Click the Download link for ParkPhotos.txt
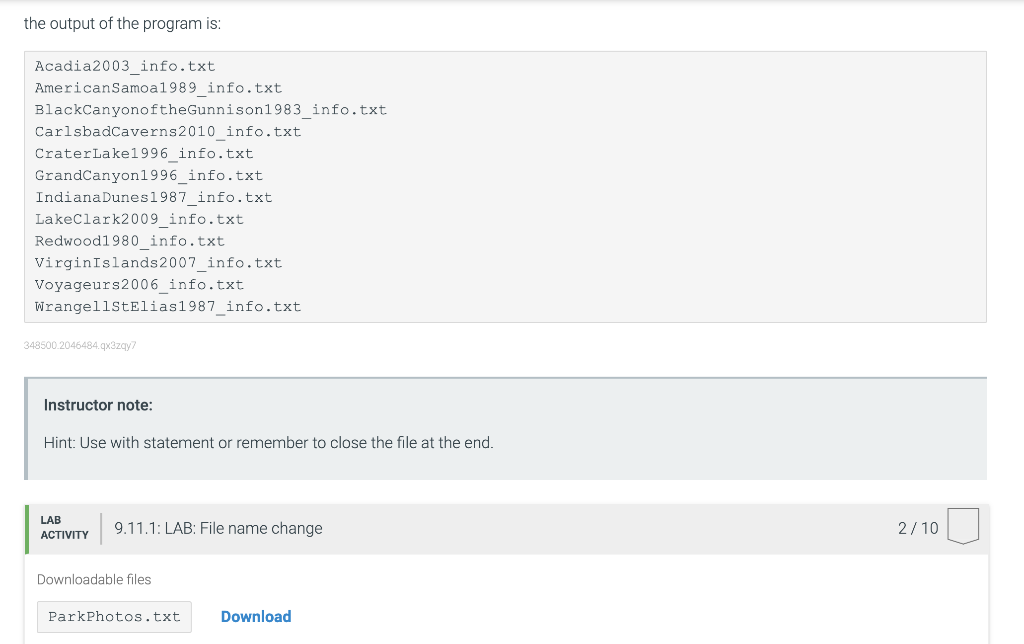 (x=256, y=617)
